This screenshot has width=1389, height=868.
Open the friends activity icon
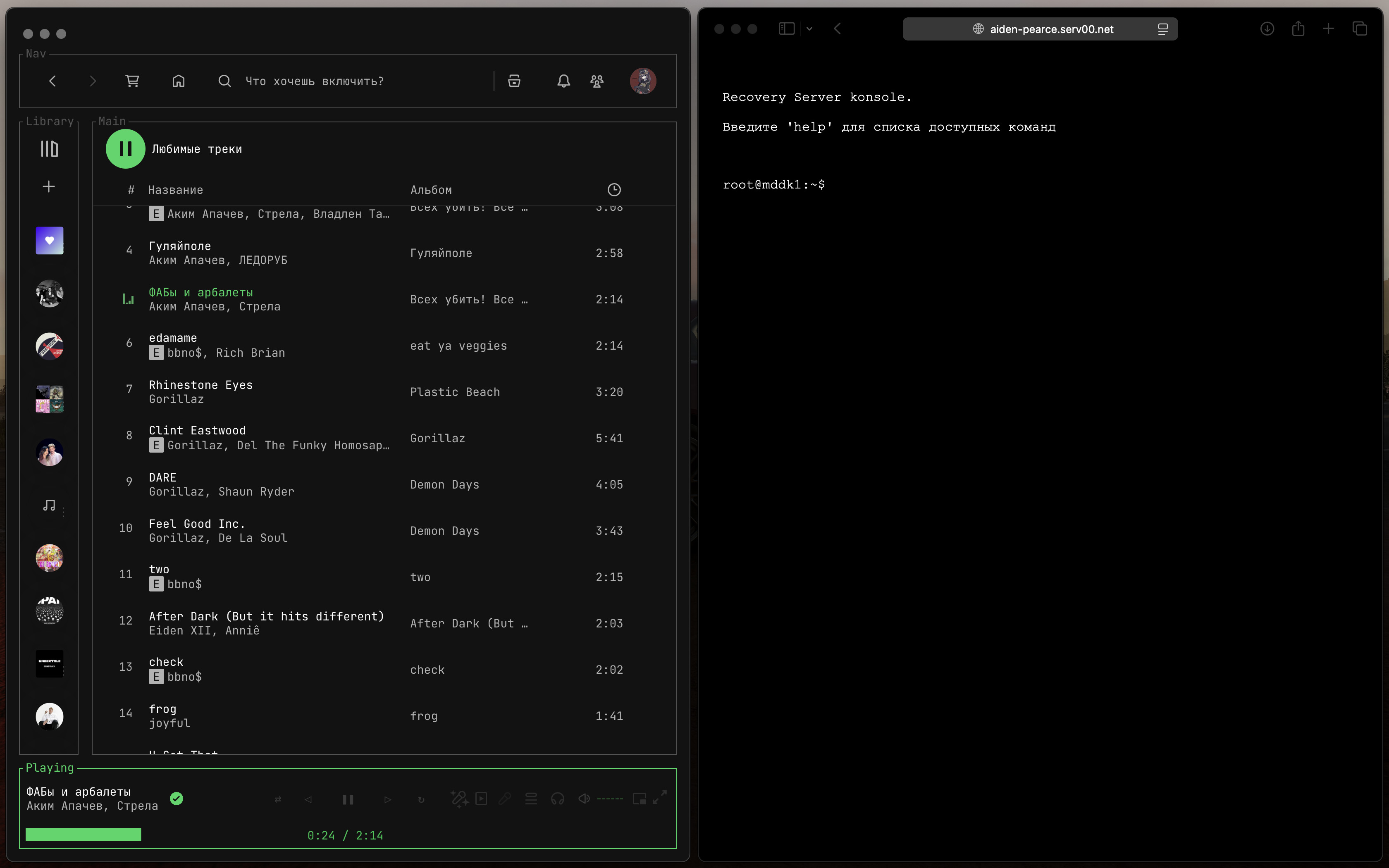coord(597,81)
